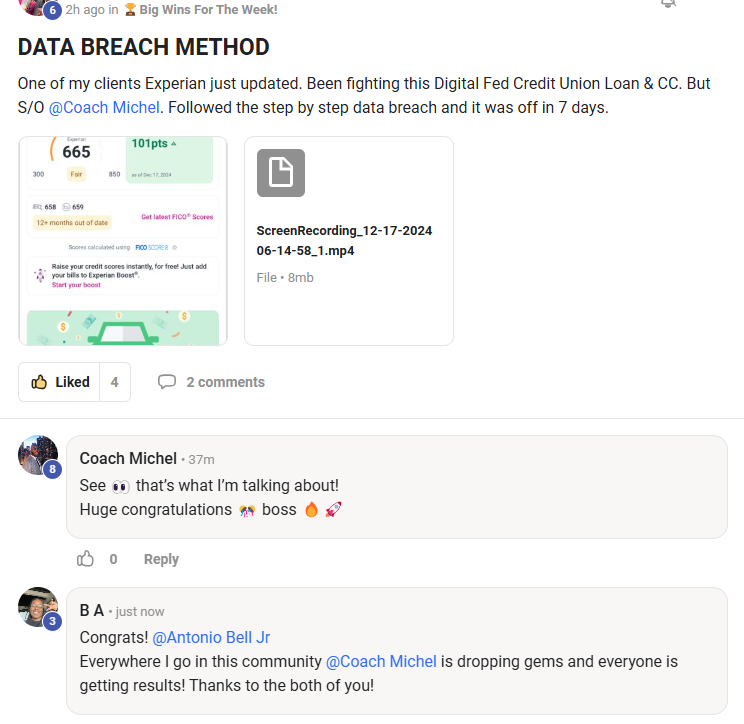Open the 2 comments link
744x724 pixels.
pyautogui.click(x=225, y=382)
